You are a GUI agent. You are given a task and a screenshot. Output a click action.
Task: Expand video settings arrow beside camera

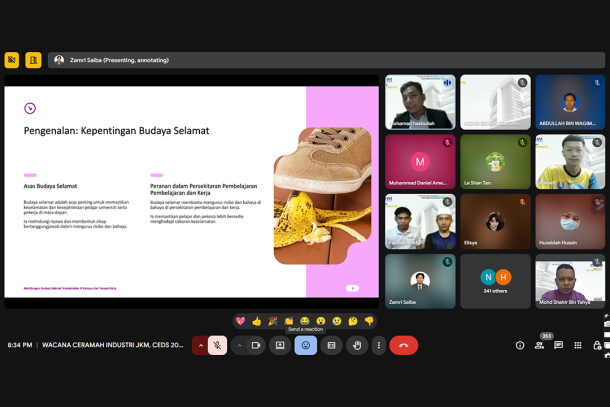(239, 345)
